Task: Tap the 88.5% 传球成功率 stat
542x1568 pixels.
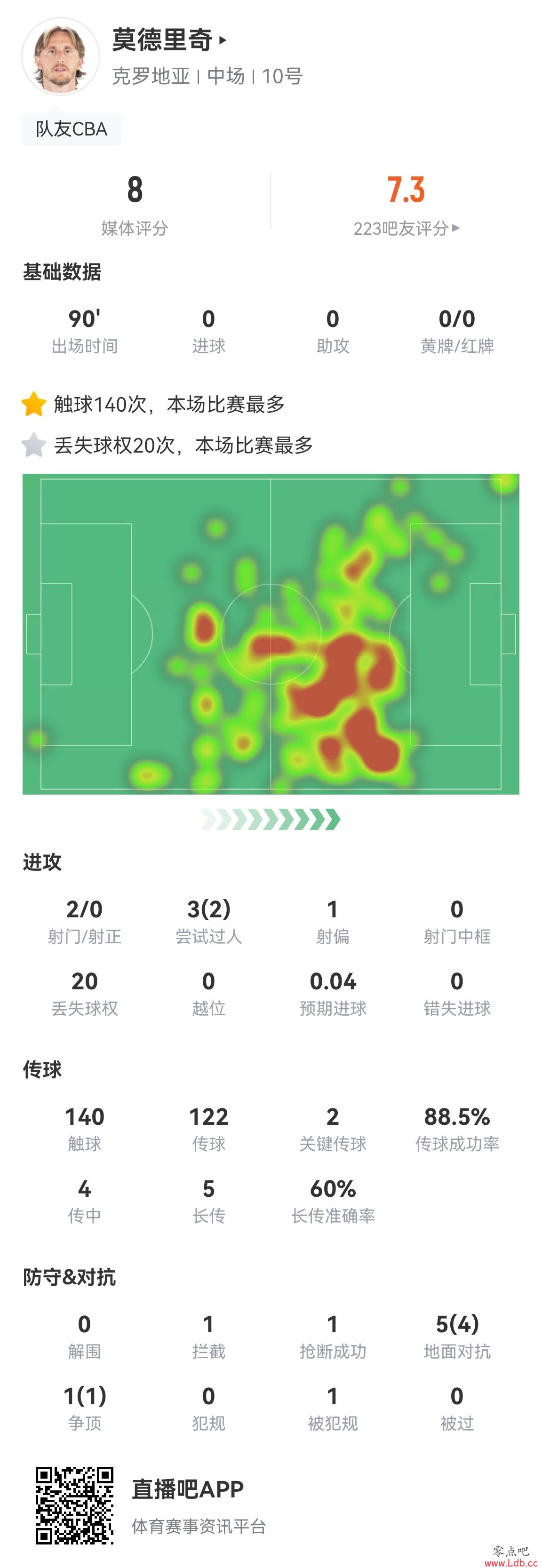Action: (457, 1129)
